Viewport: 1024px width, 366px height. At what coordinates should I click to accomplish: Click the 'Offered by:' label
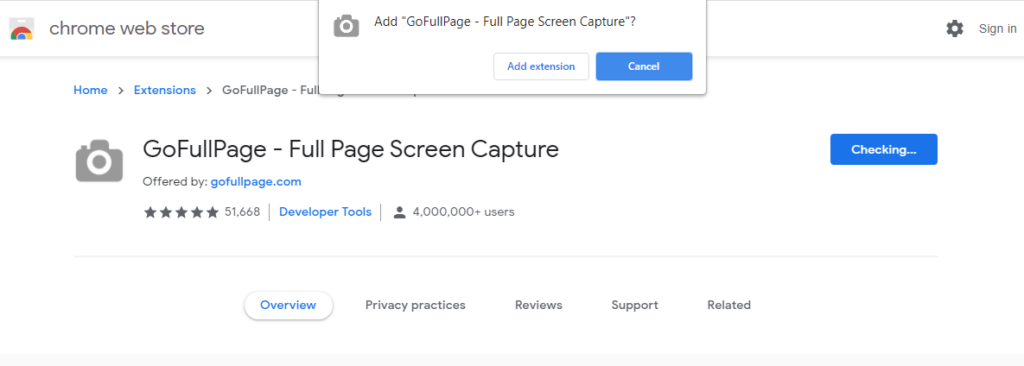pos(175,182)
